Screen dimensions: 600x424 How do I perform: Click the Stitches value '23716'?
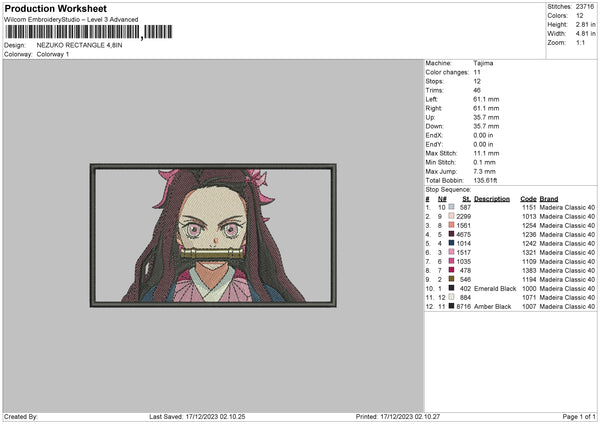[585, 7]
